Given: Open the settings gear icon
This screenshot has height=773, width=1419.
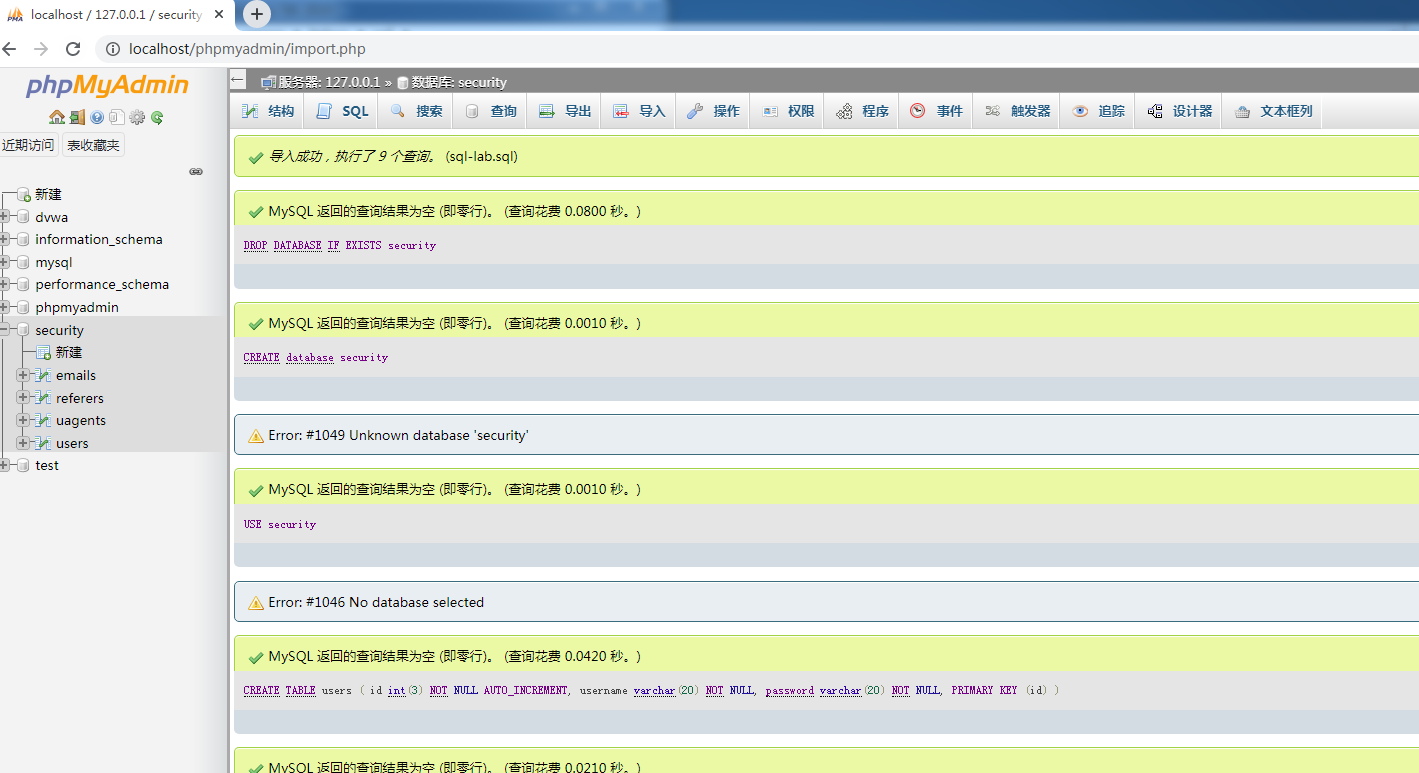Looking at the screenshot, I should tap(137, 117).
